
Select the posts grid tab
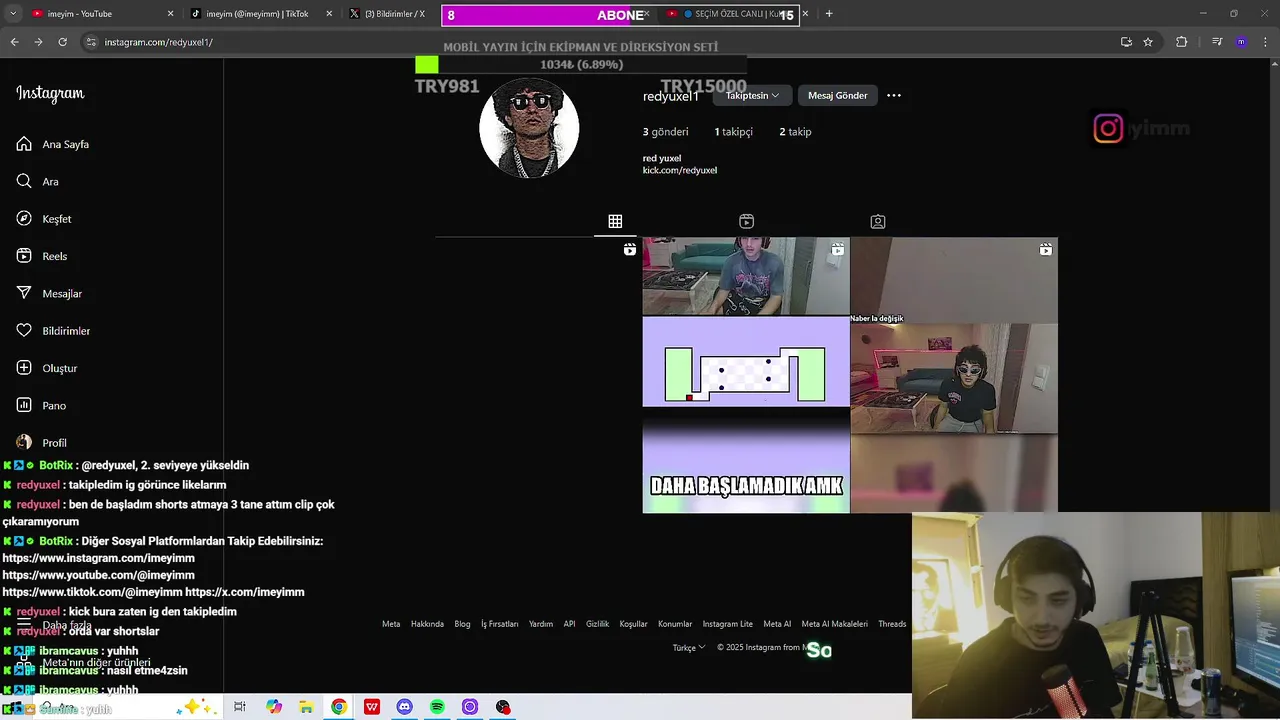(615, 221)
